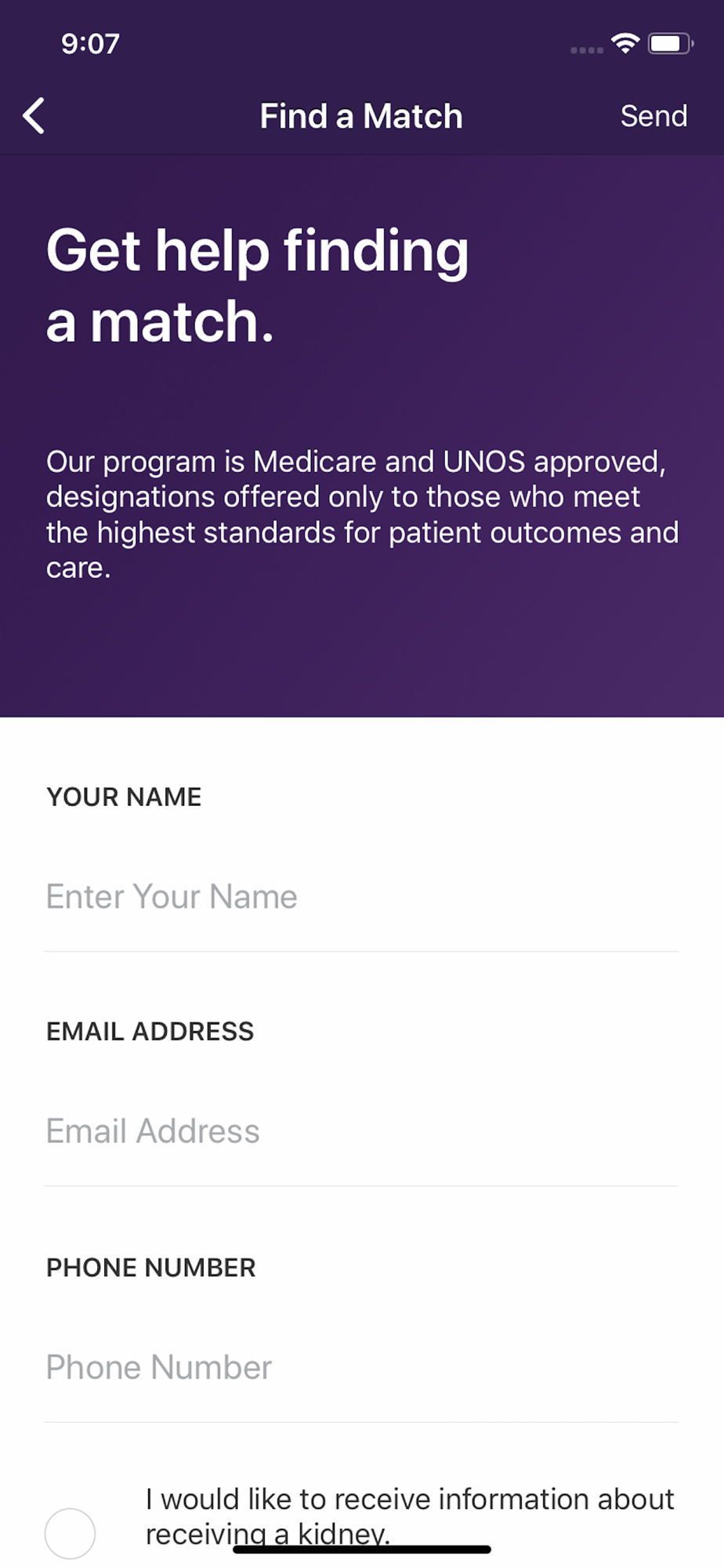Click the EMAIL ADDRESS label
Screen dimensions: 724x1568
coord(150,1031)
